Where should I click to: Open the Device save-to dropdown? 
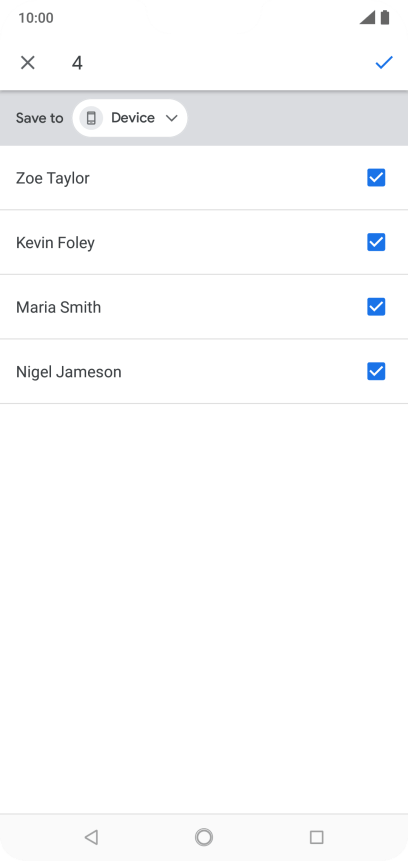coord(130,118)
